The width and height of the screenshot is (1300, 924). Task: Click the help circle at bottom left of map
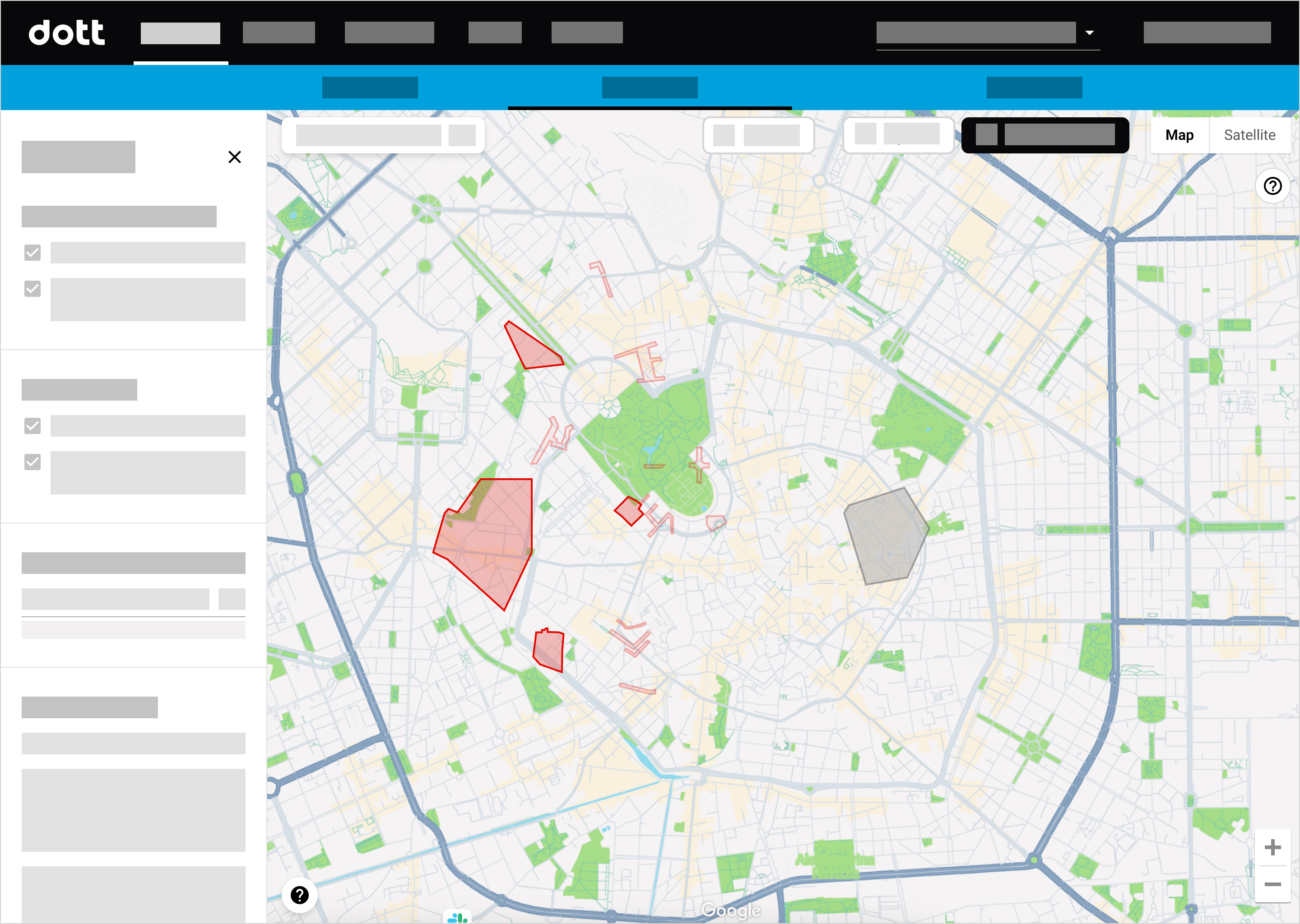coord(300,894)
